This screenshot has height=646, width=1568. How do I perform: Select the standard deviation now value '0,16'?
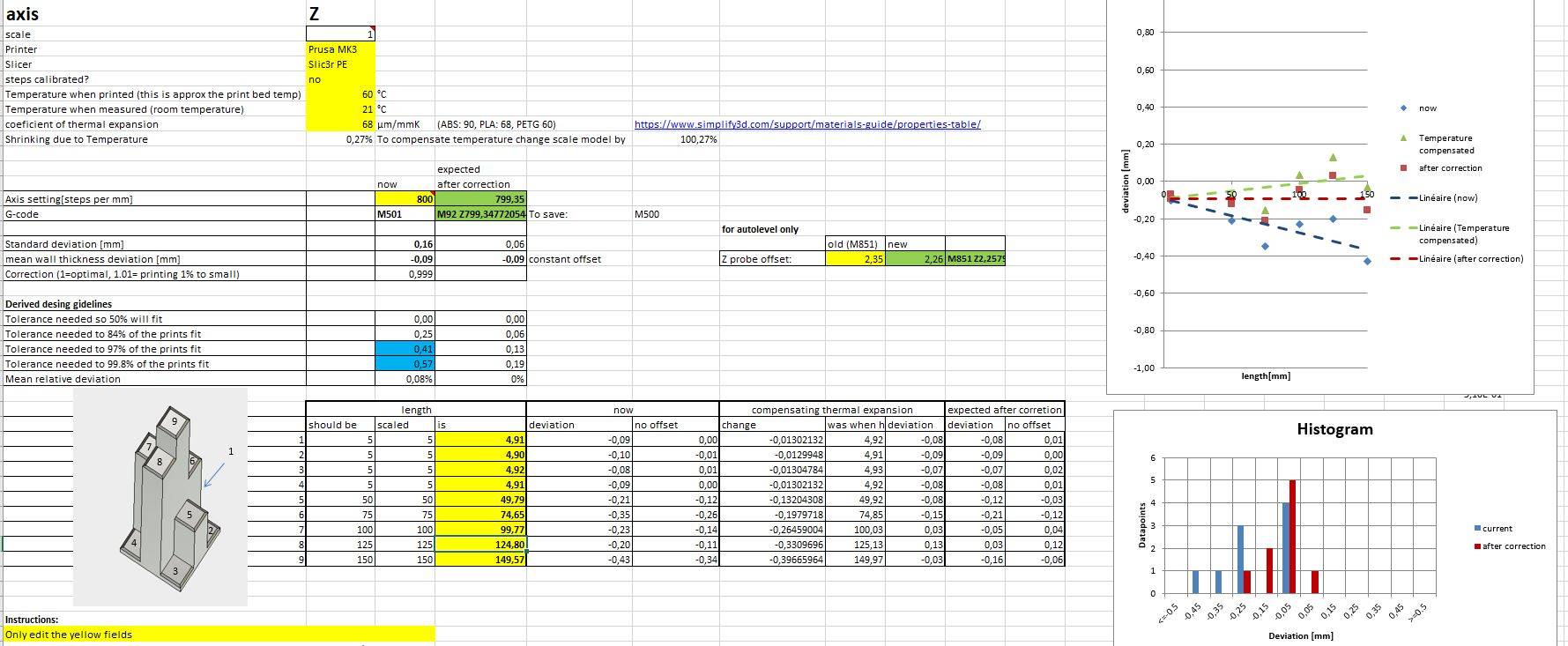(405, 244)
